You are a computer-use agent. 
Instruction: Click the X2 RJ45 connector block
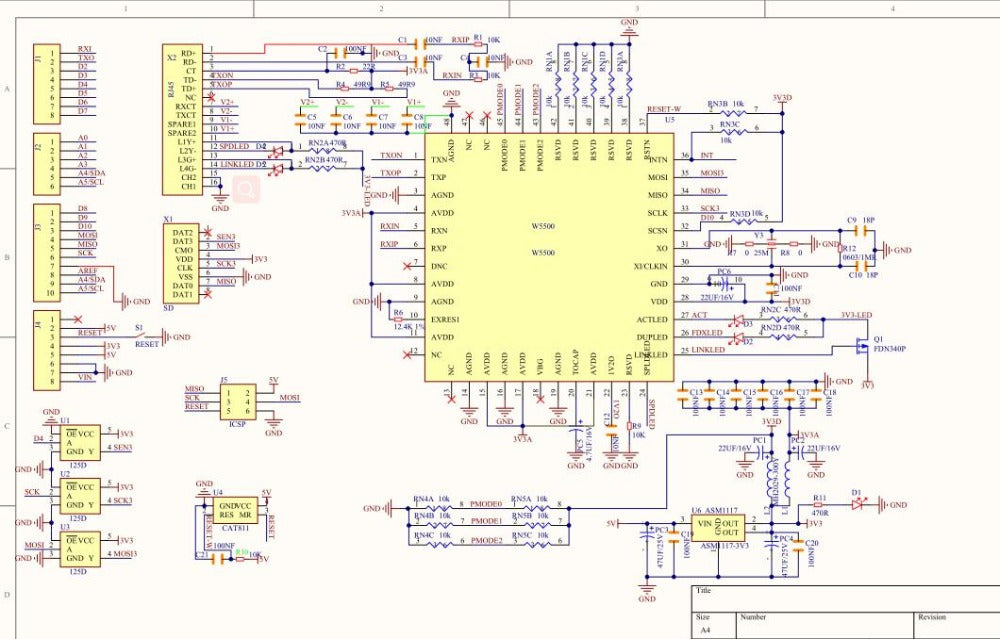187,119
